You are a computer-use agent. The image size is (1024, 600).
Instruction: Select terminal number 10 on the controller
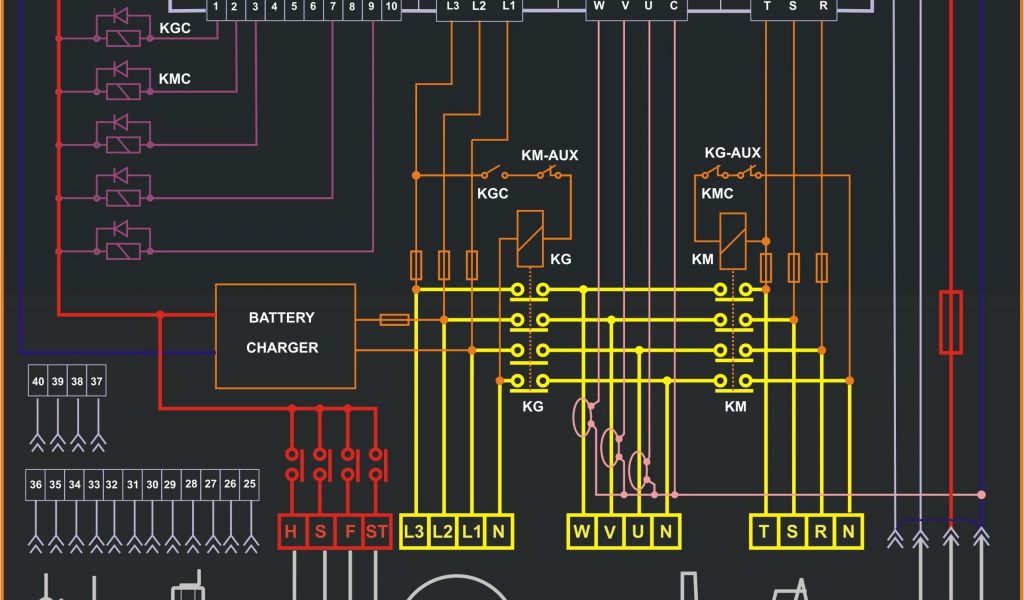(x=390, y=7)
